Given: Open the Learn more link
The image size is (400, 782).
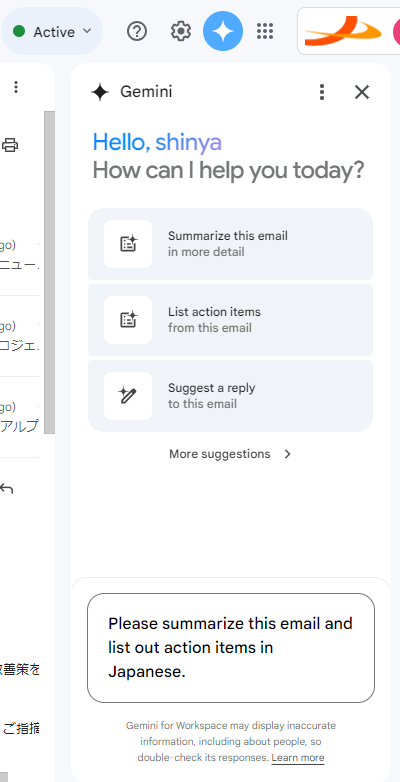Looking at the screenshot, I should pos(298,758).
